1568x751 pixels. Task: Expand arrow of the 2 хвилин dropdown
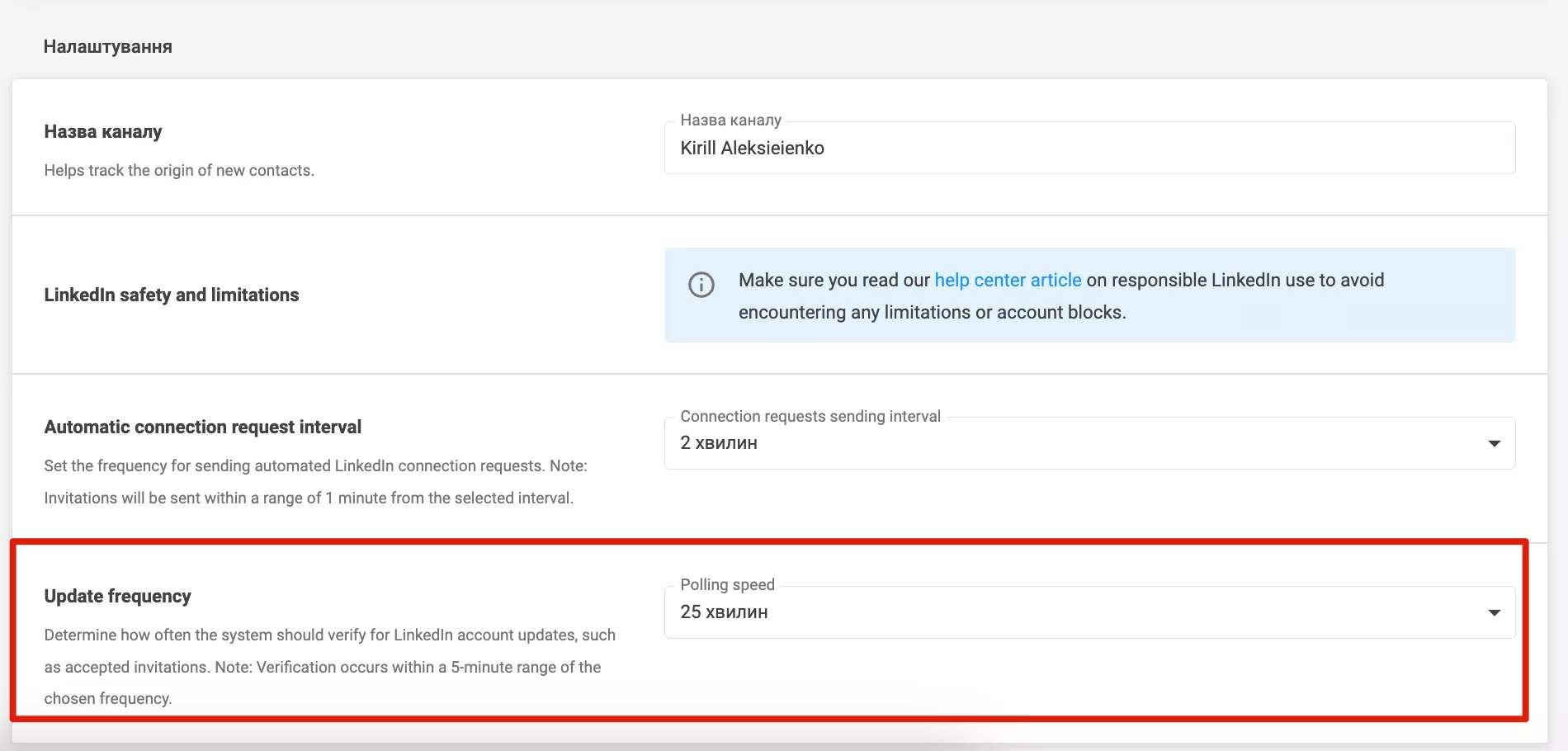pyautogui.click(x=1494, y=443)
